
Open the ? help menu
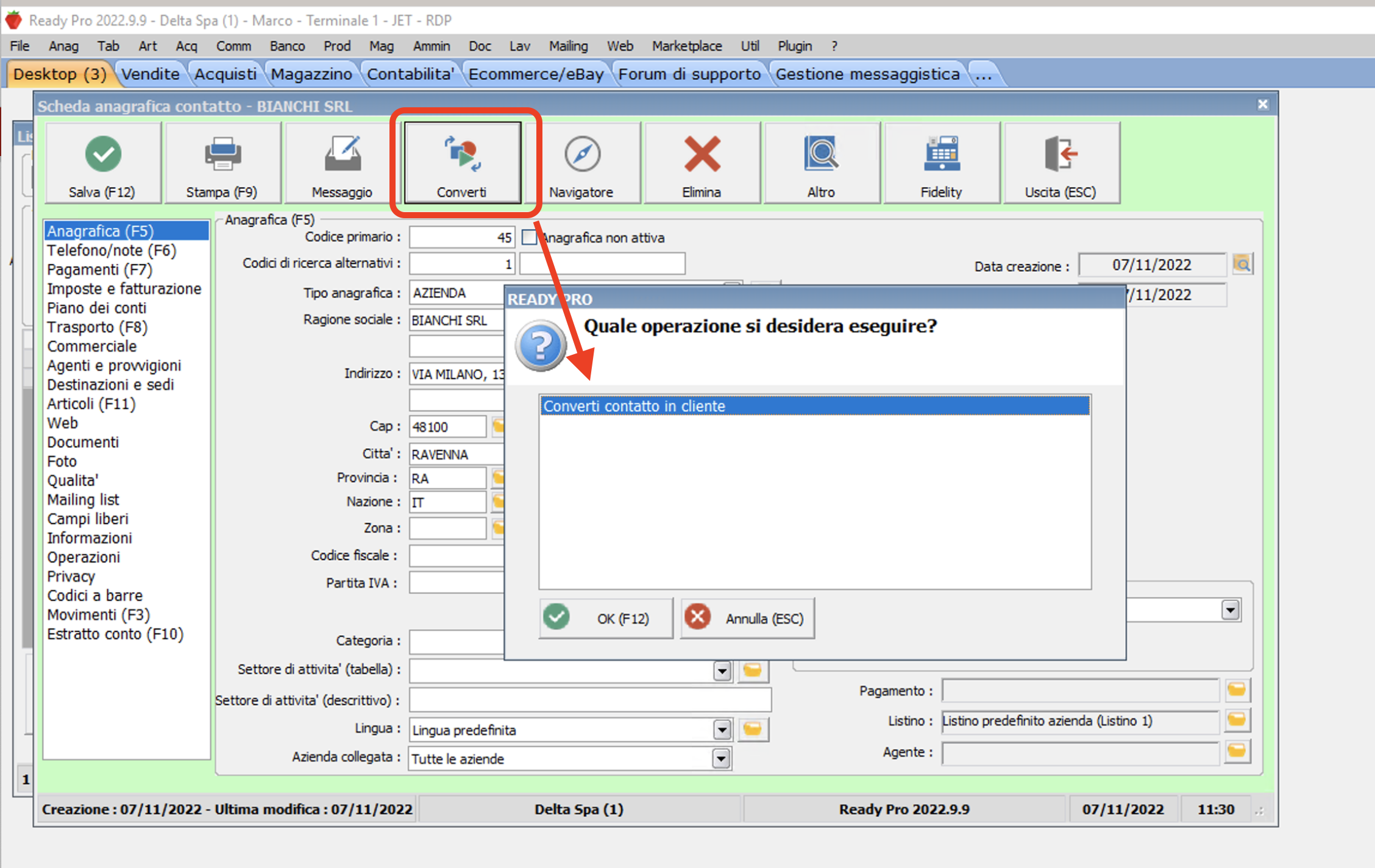point(834,46)
